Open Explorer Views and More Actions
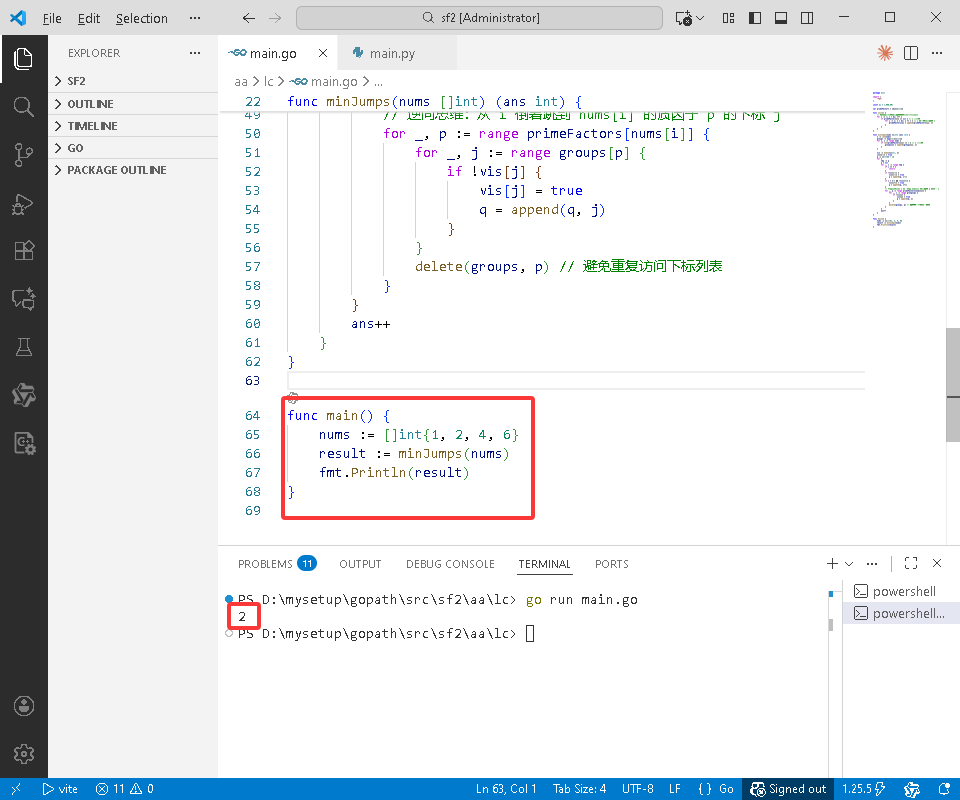This screenshot has height=800, width=960. click(195, 53)
